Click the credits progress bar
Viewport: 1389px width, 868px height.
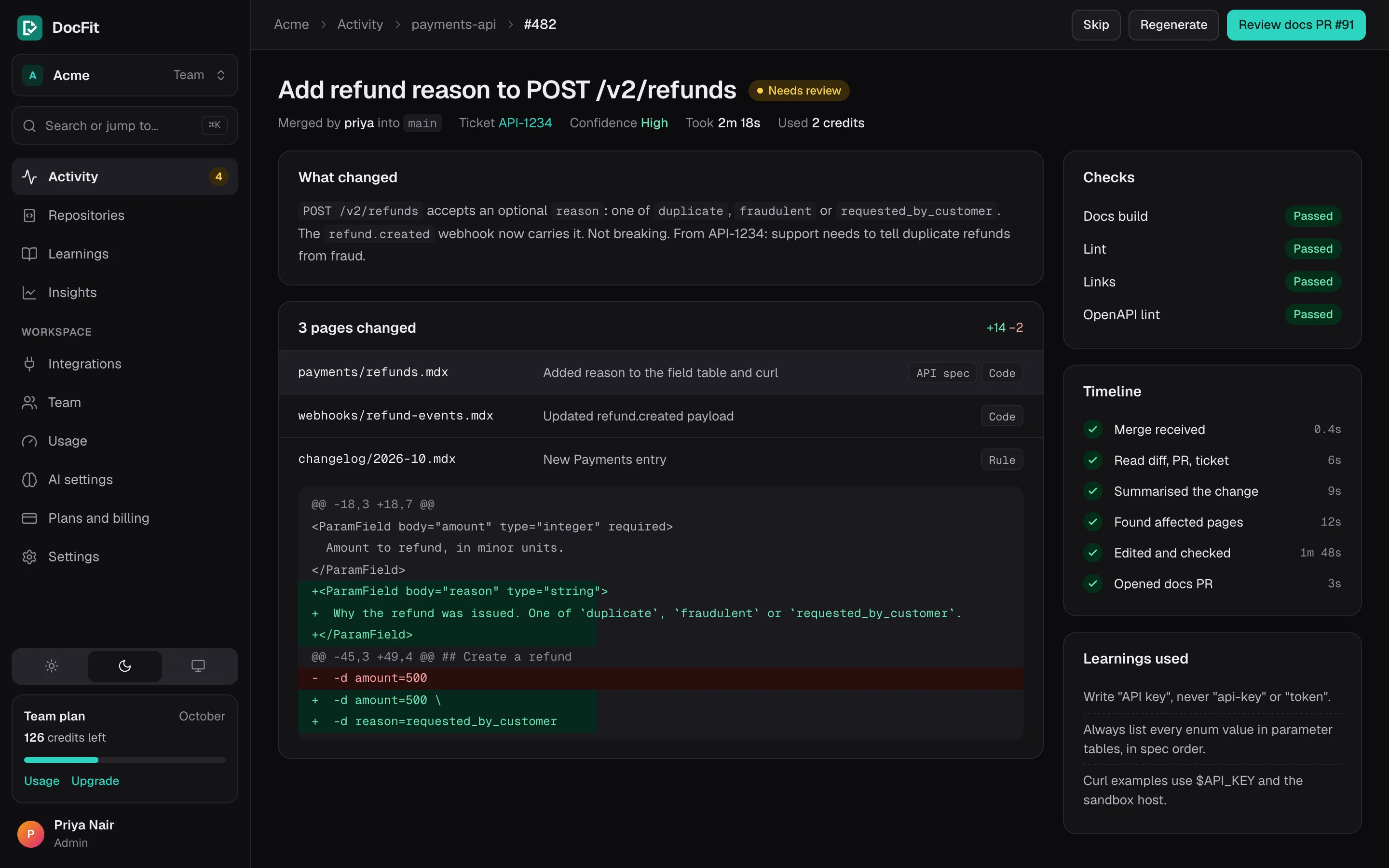(x=124, y=760)
